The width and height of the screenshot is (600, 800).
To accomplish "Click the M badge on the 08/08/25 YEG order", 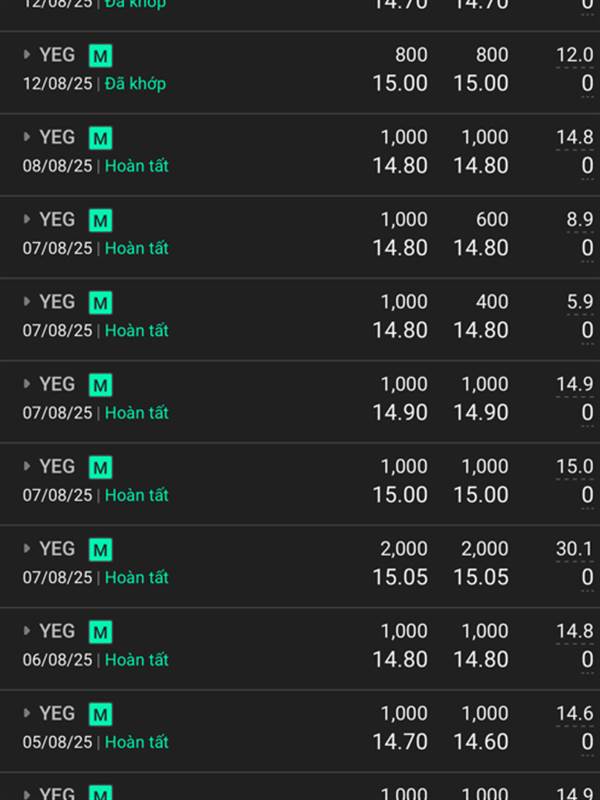I will [101, 138].
